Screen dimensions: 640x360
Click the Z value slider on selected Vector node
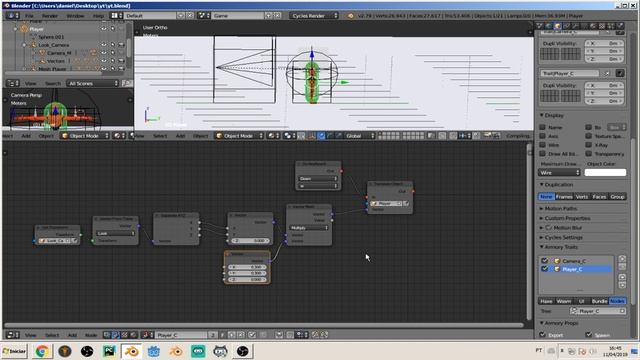(247, 280)
